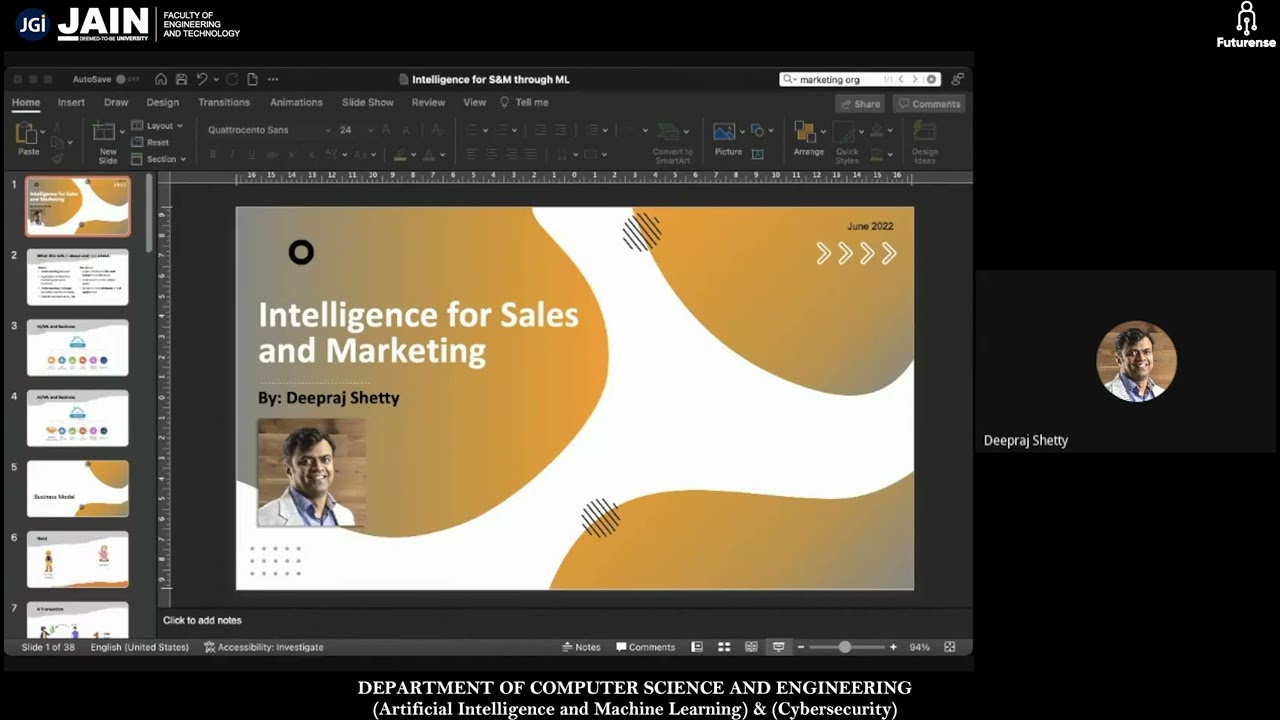Toggle Comments pane in status bar
Screen dimensions: 1280x720
pyautogui.click(x=645, y=647)
